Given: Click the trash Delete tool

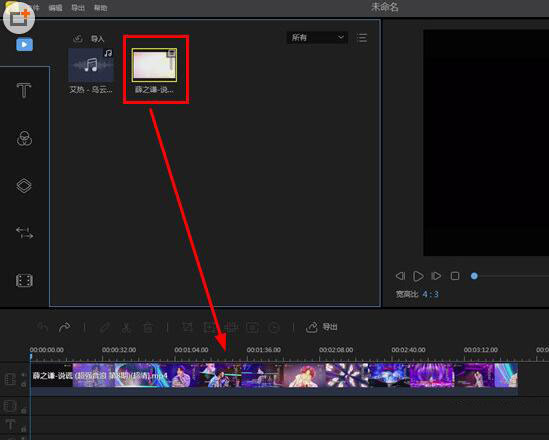Looking at the screenshot, I should [x=148, y=328].
